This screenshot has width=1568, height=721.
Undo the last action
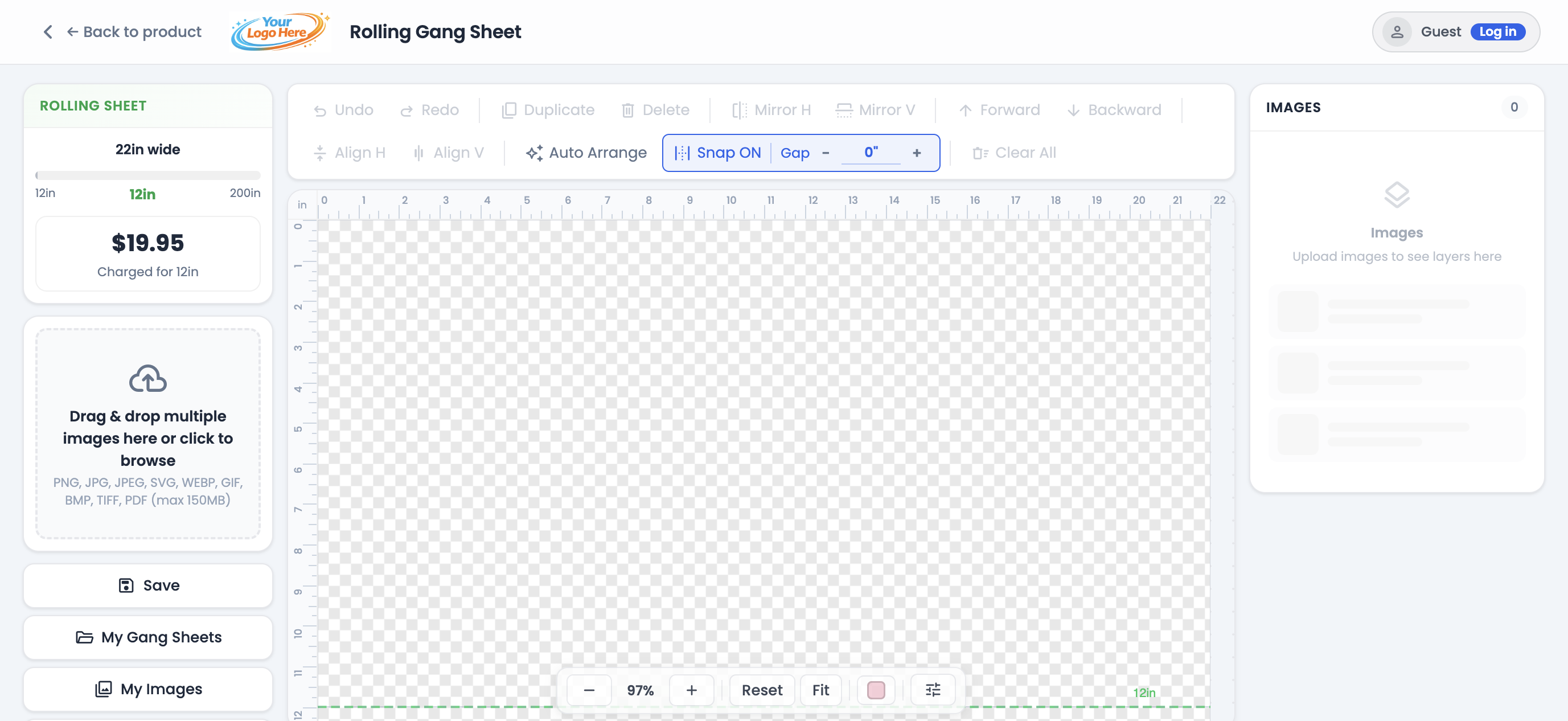pos(343,110)
